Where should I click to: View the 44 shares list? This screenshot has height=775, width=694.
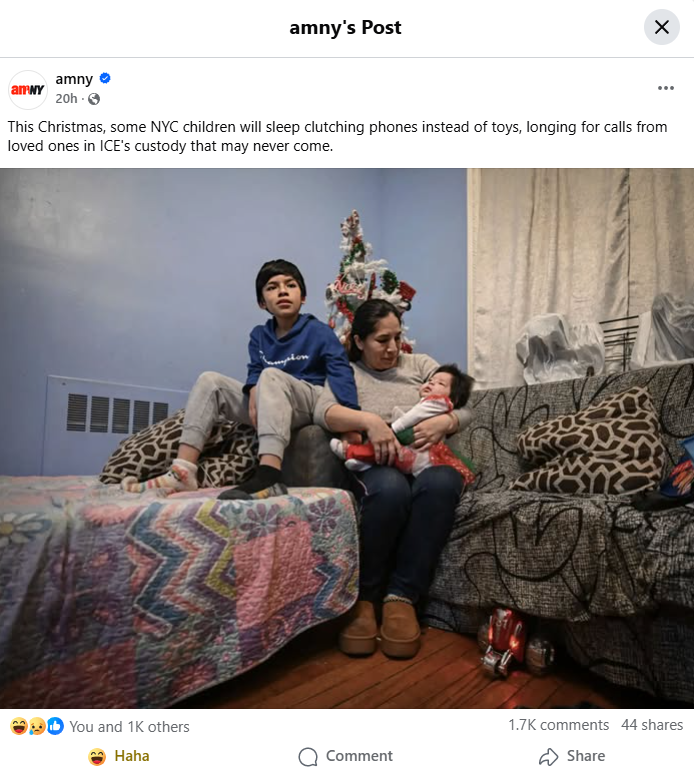click(x=652, y=725)
